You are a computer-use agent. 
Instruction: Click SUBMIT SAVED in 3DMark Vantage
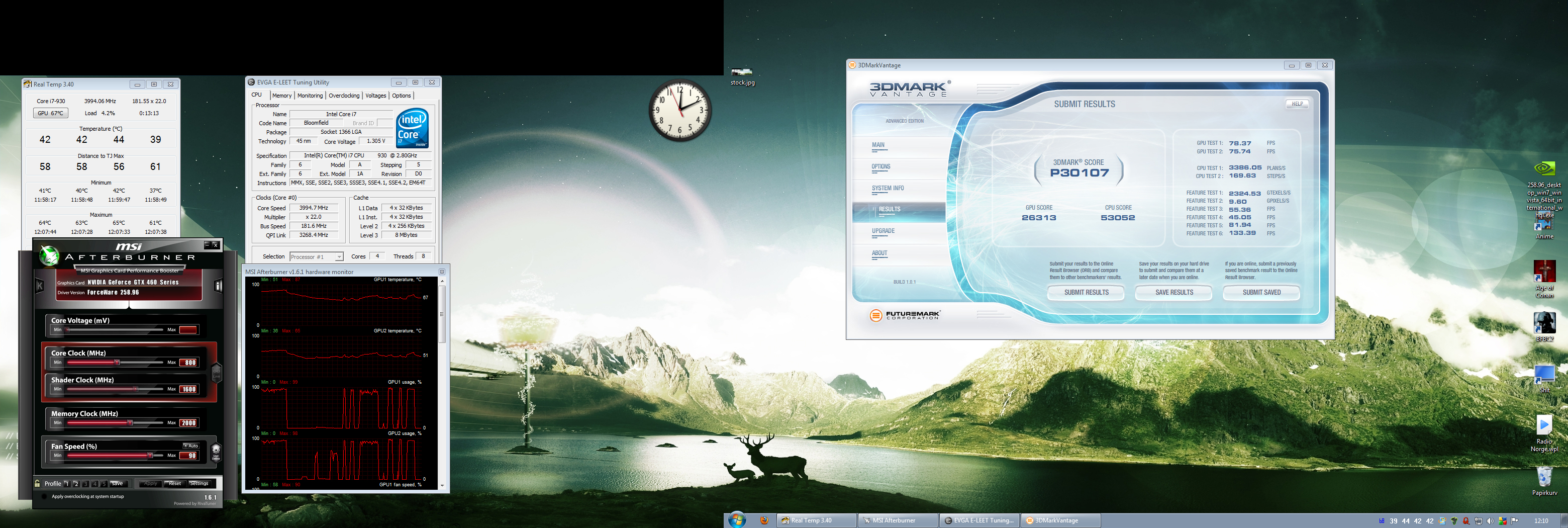coord(1262,292)
